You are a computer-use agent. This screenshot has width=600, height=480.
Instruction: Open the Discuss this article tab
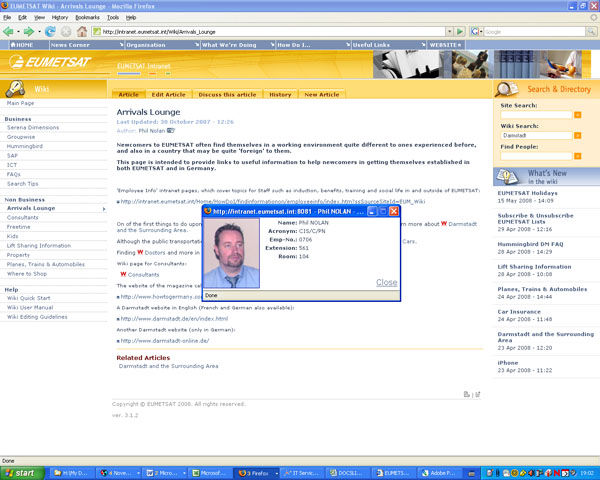tap(227, 94)
